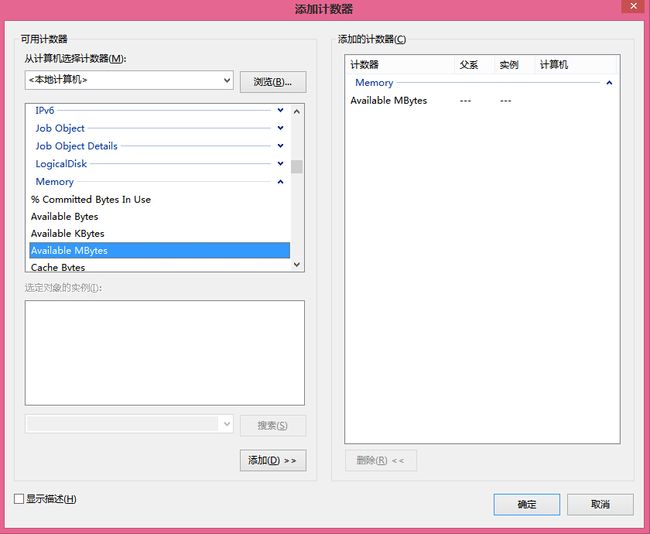Click the counter list scrollbar thumb

[x=297, y=167]
